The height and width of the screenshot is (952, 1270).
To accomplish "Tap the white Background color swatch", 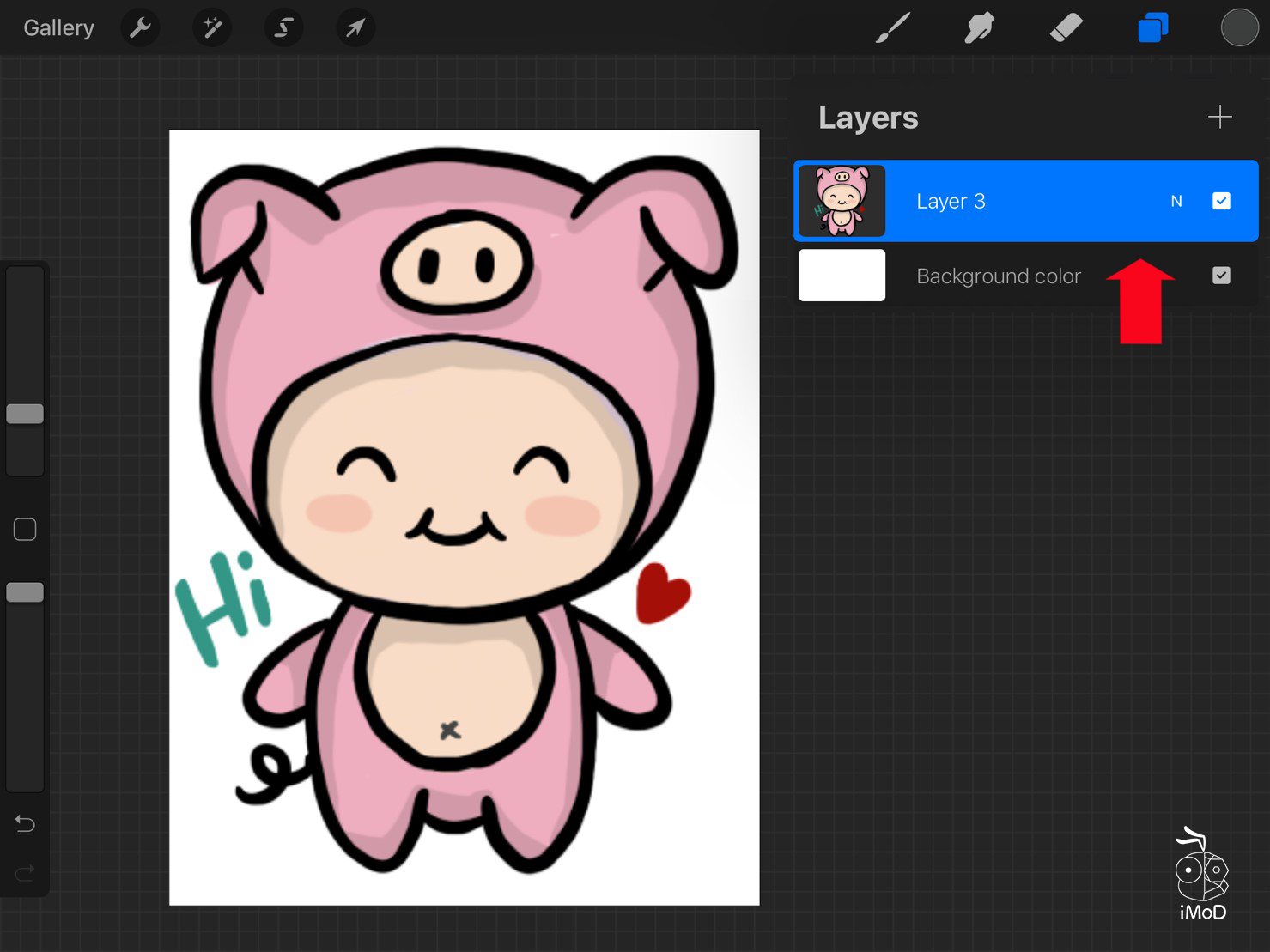I will pyautogui.click(x=842, y=276).
